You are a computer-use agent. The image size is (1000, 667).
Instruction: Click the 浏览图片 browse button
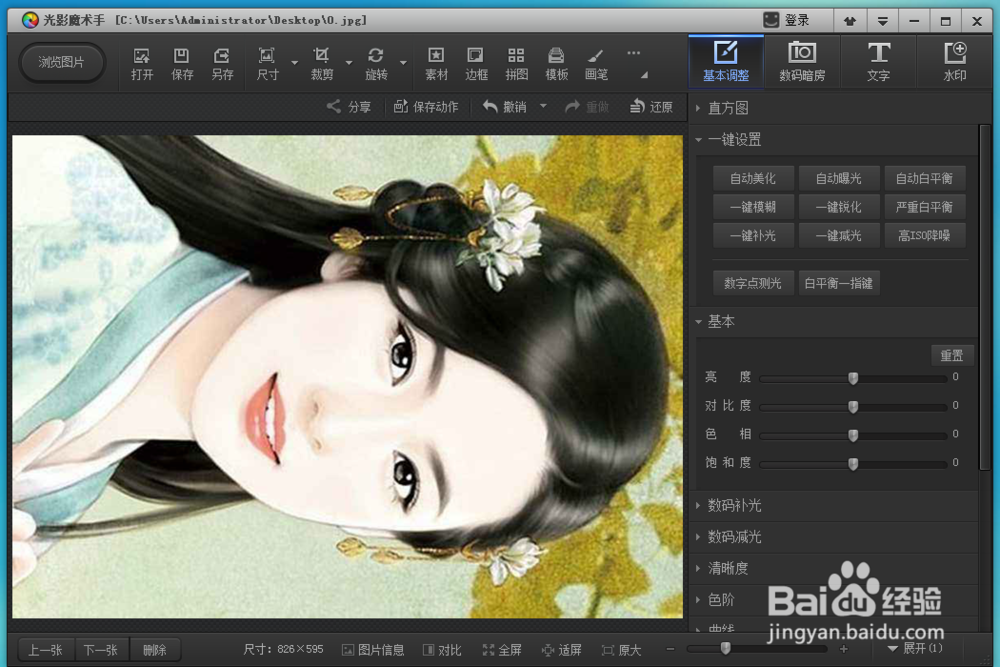[61, 62]
